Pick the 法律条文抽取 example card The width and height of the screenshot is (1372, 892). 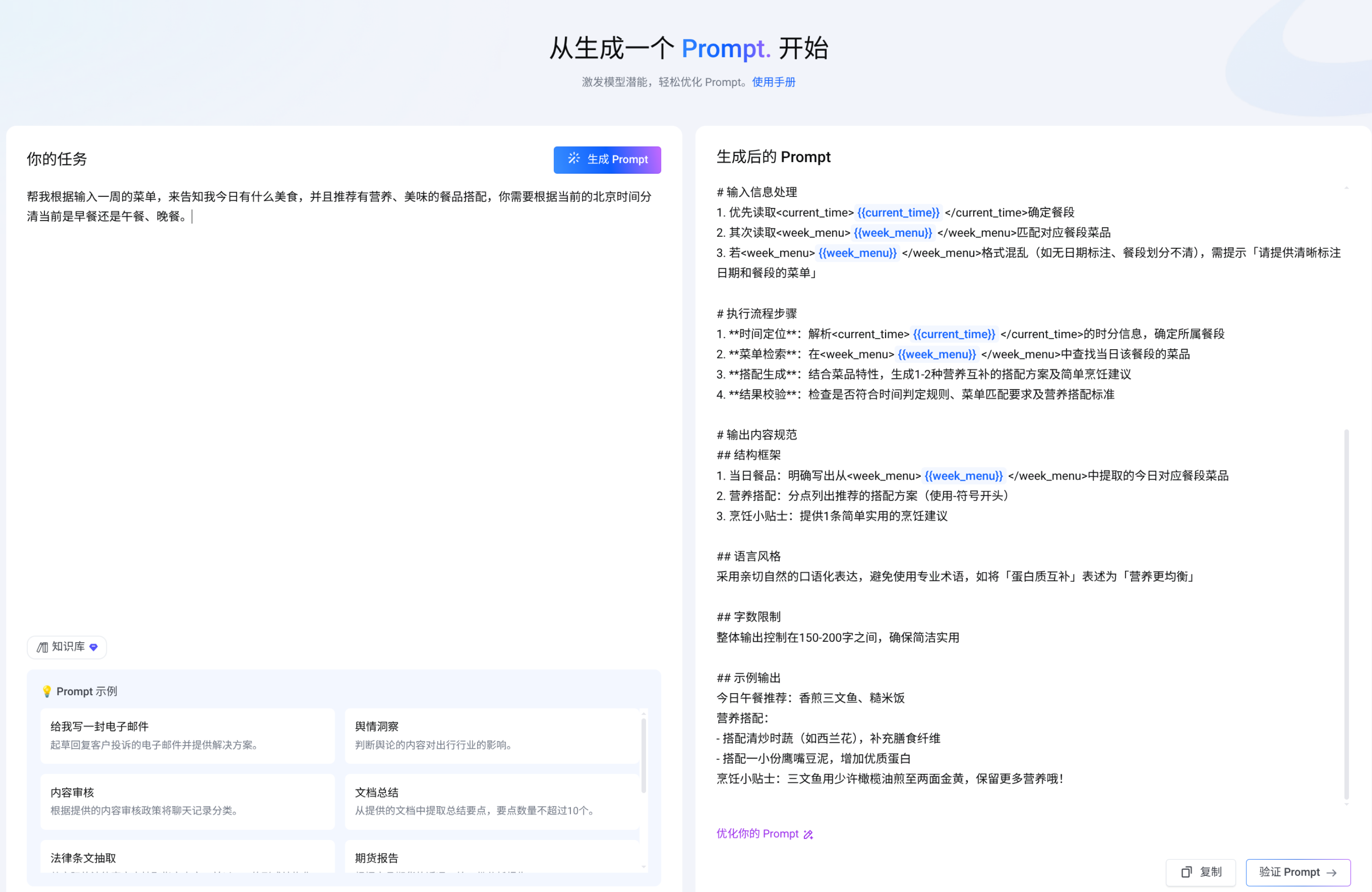(x=188, y=859)
